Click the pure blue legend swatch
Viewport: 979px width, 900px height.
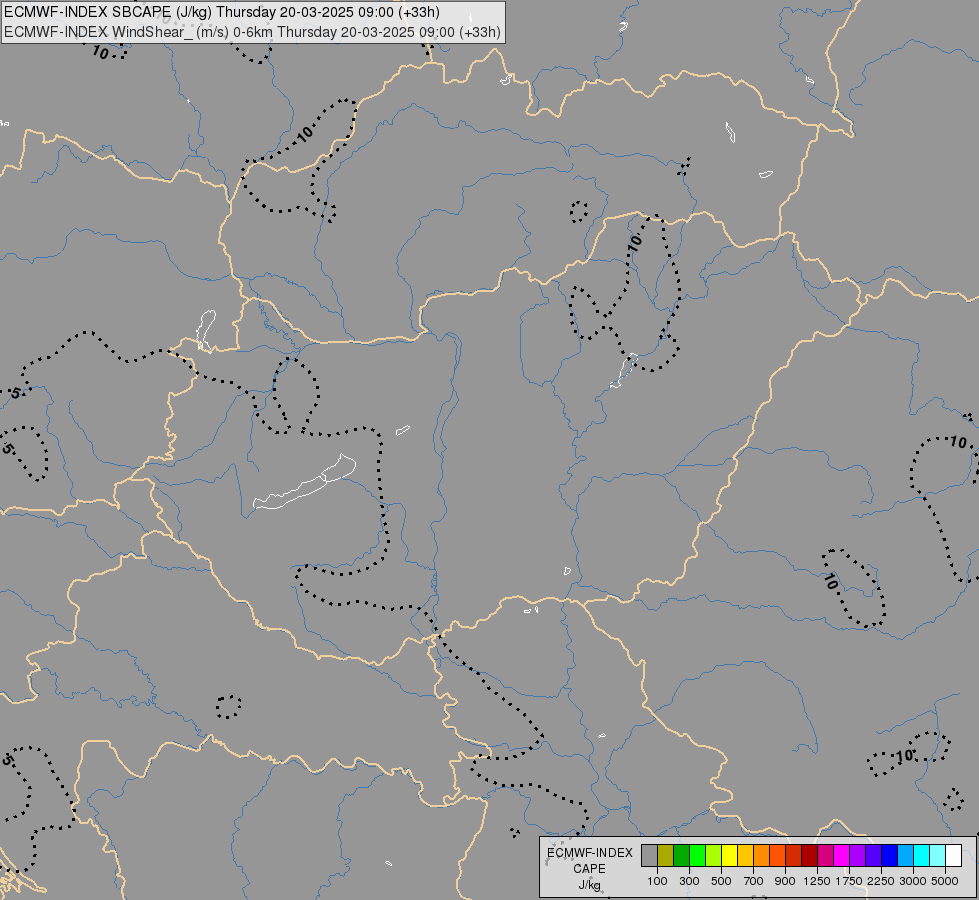point(890,856)
